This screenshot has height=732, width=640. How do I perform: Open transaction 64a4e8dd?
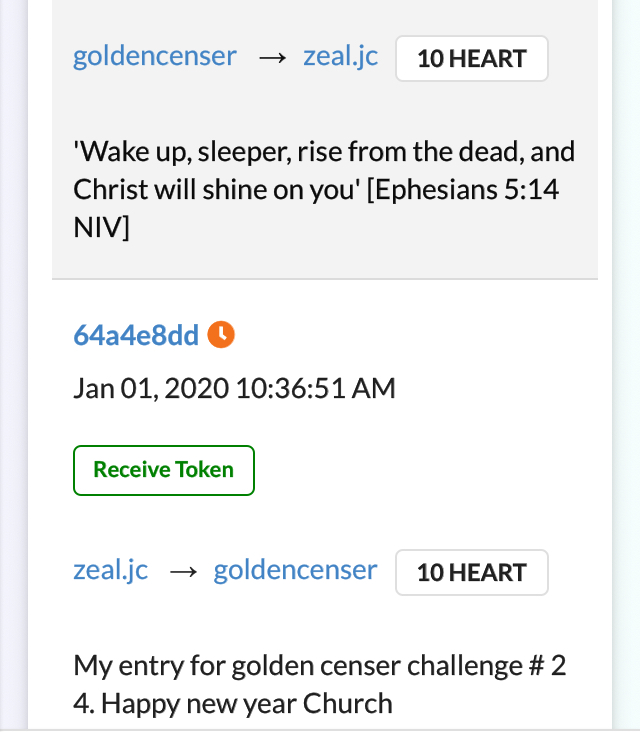tap(136, 335)
